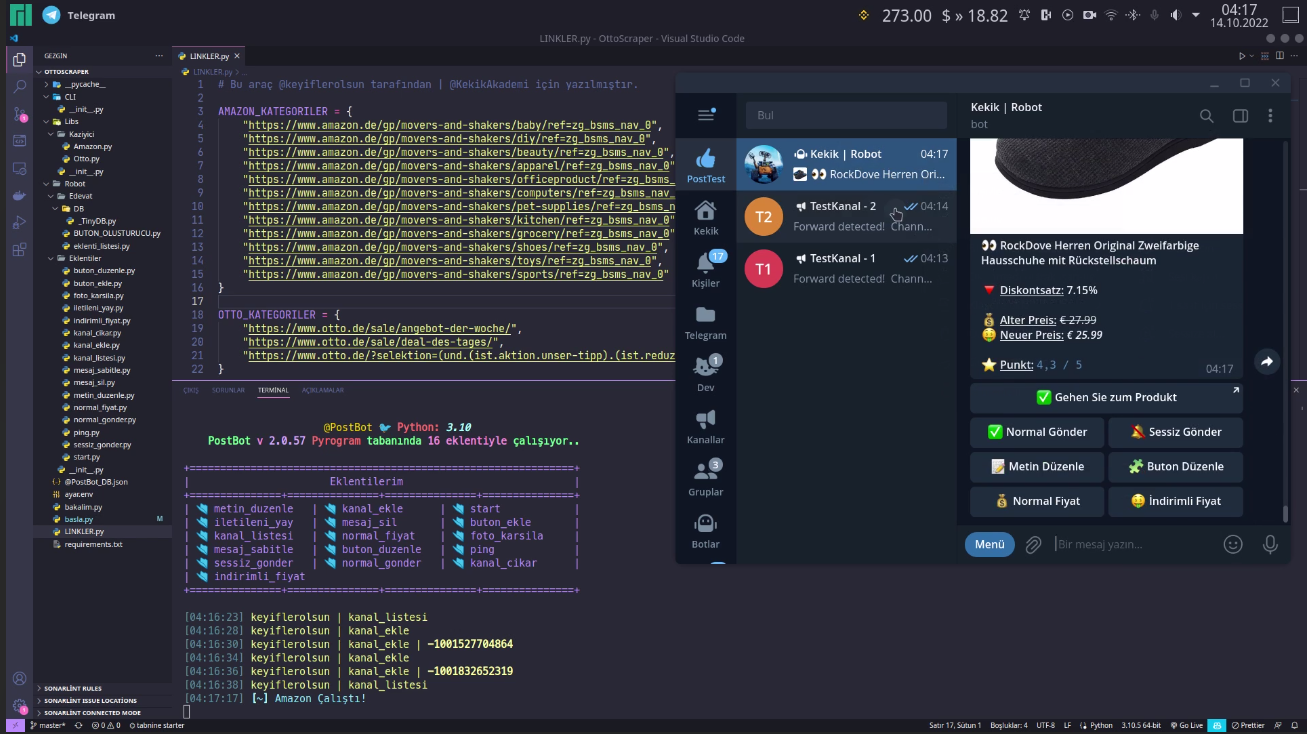
Task: Forward the RockDove product message
Action: click(x=1267, y=362)
